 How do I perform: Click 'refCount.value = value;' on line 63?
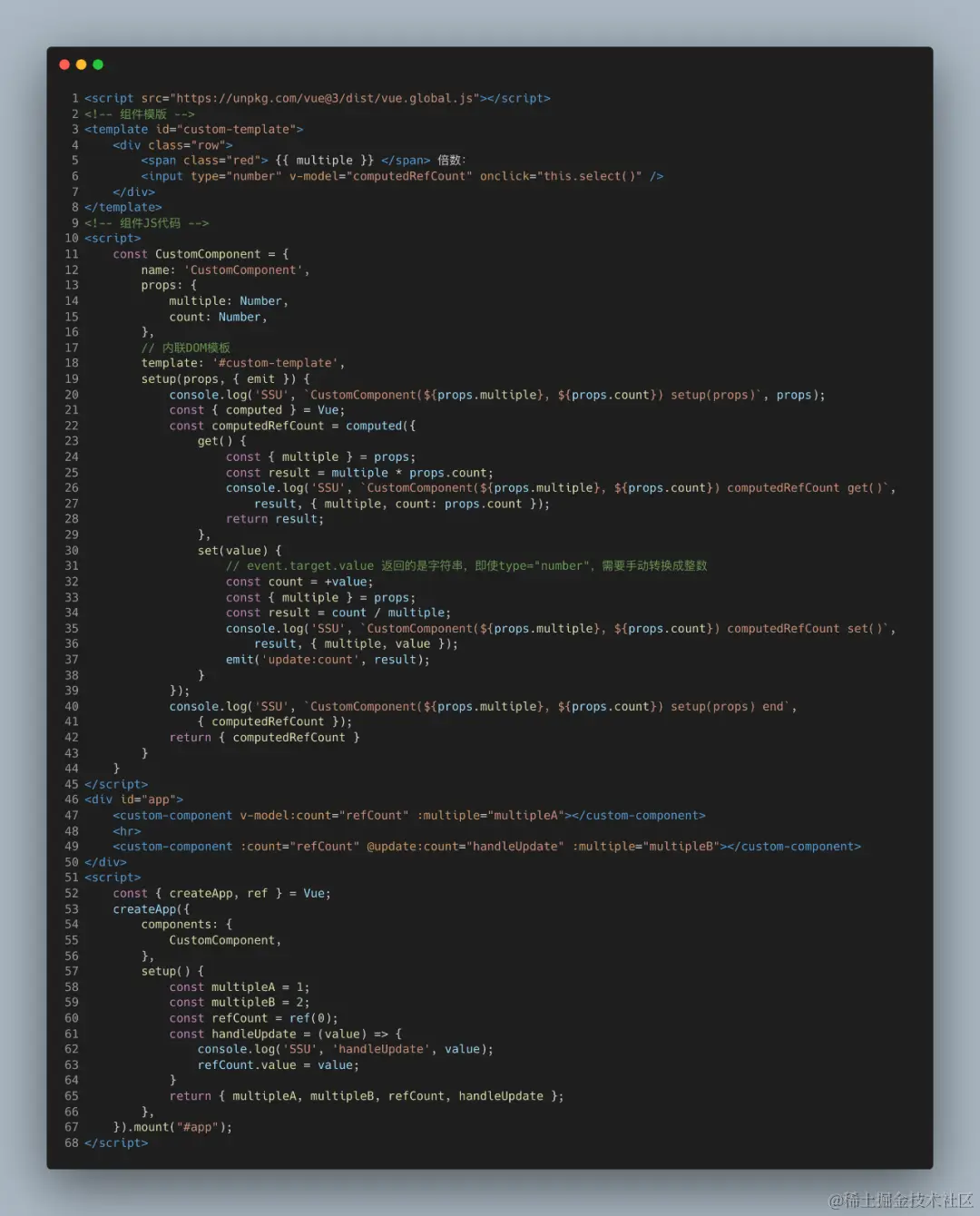tap(279, 1065)
